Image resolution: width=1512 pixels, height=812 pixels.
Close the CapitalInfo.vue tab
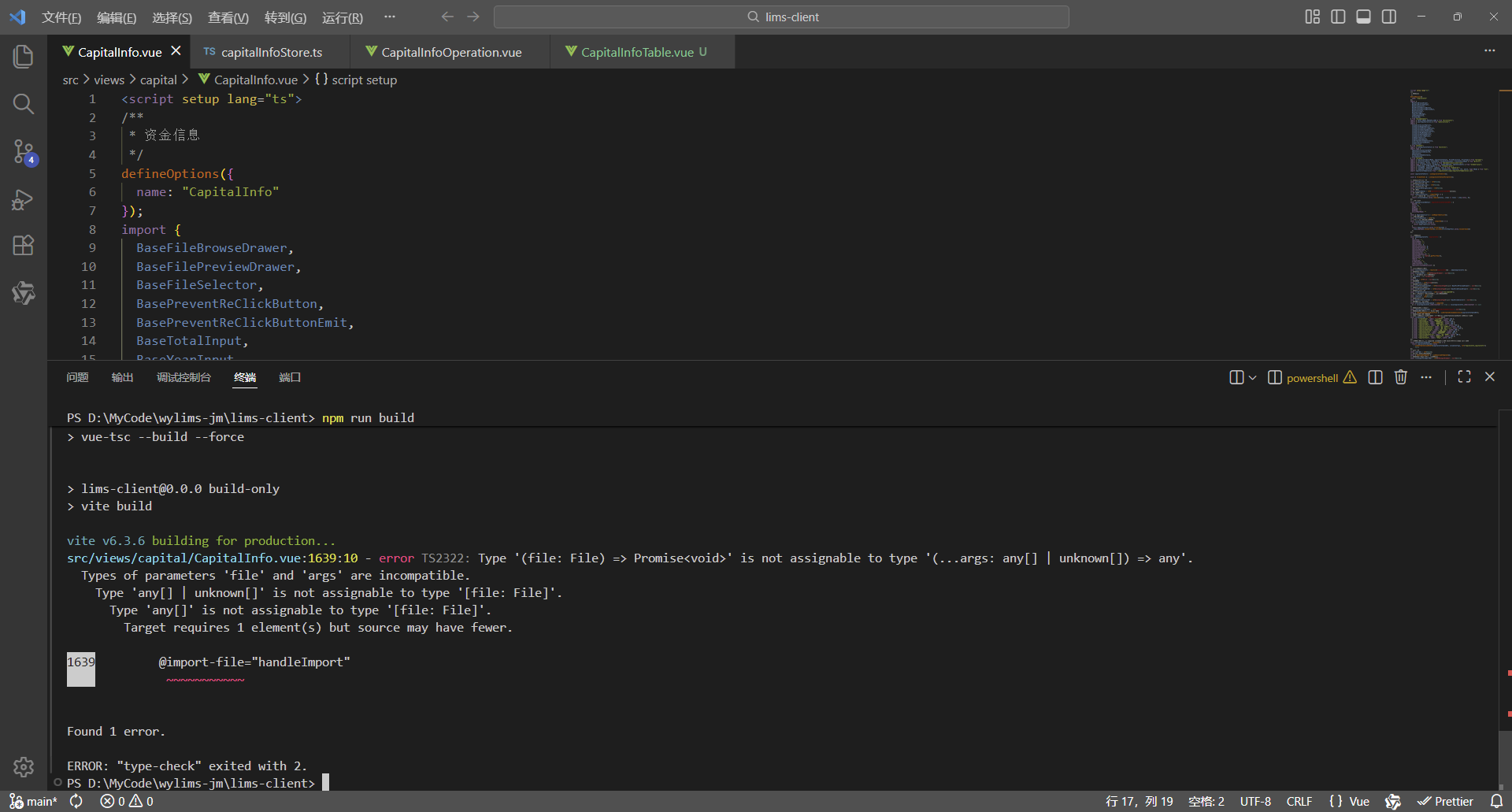[x=176, y=51]
